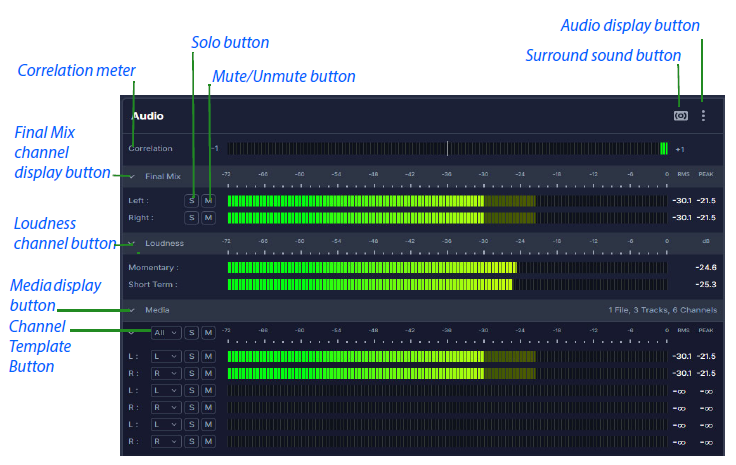Open the R assignment dropdown on active R row
The height and width of the screenshot is (465, 736).
click(166, 374)
